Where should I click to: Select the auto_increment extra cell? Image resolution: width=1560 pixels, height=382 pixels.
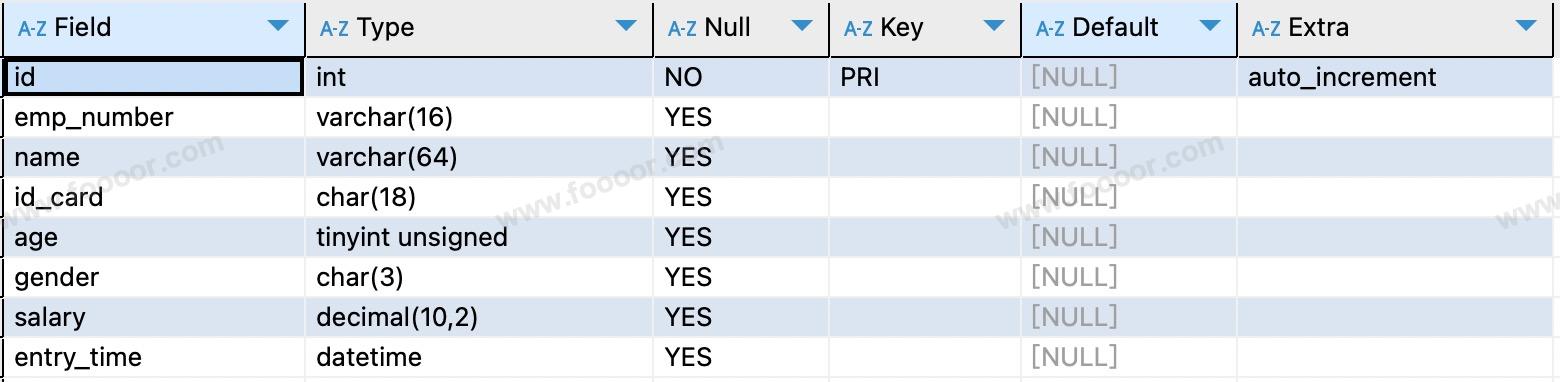pos(1397,77)
